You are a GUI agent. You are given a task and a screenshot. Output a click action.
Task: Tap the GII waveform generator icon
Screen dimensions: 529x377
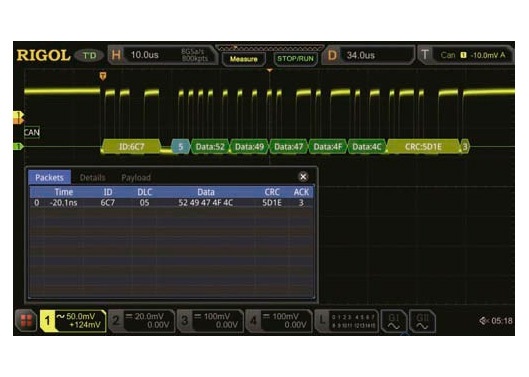tap(422, 321)
